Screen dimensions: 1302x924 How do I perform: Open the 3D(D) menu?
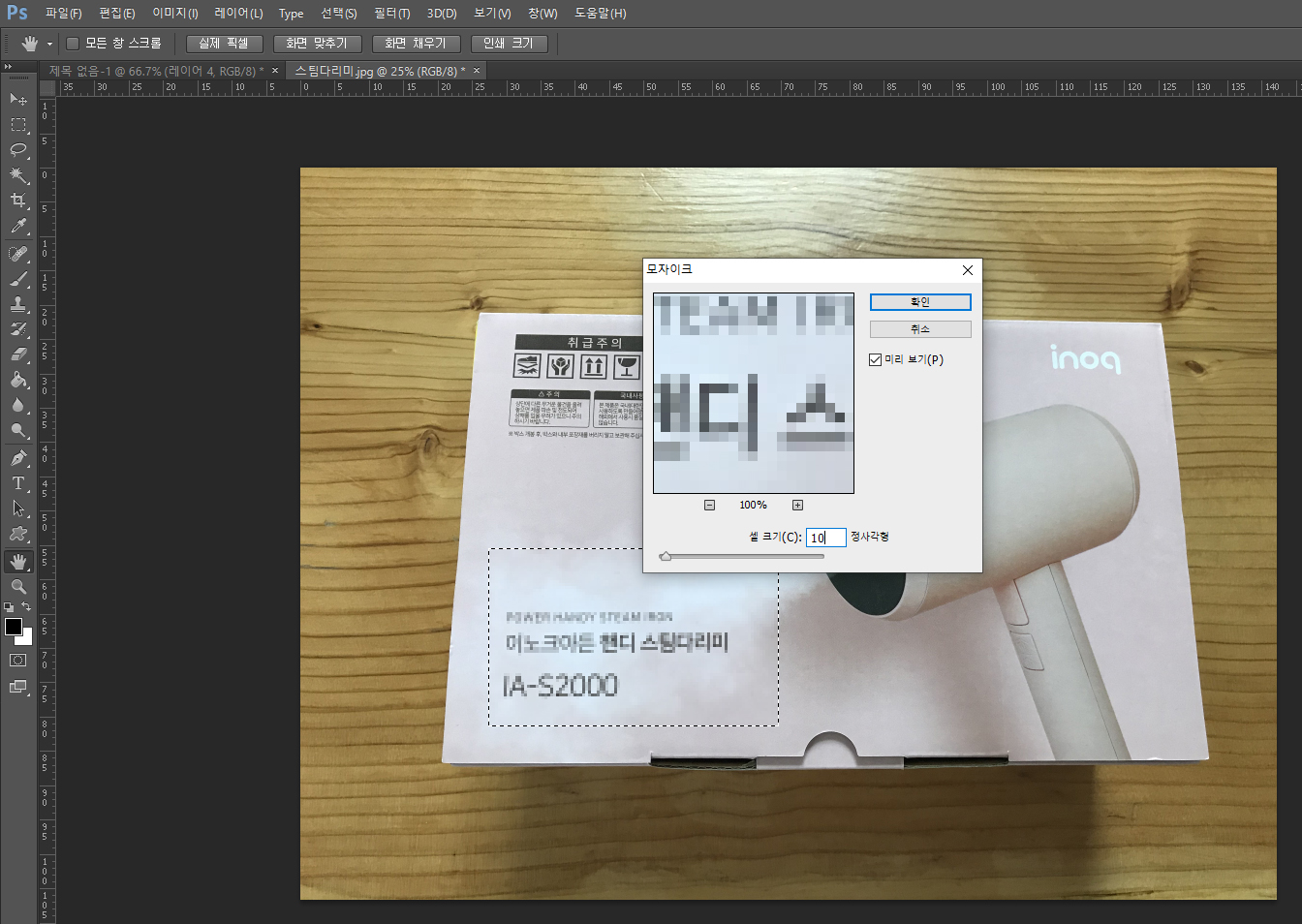[442, 13]
